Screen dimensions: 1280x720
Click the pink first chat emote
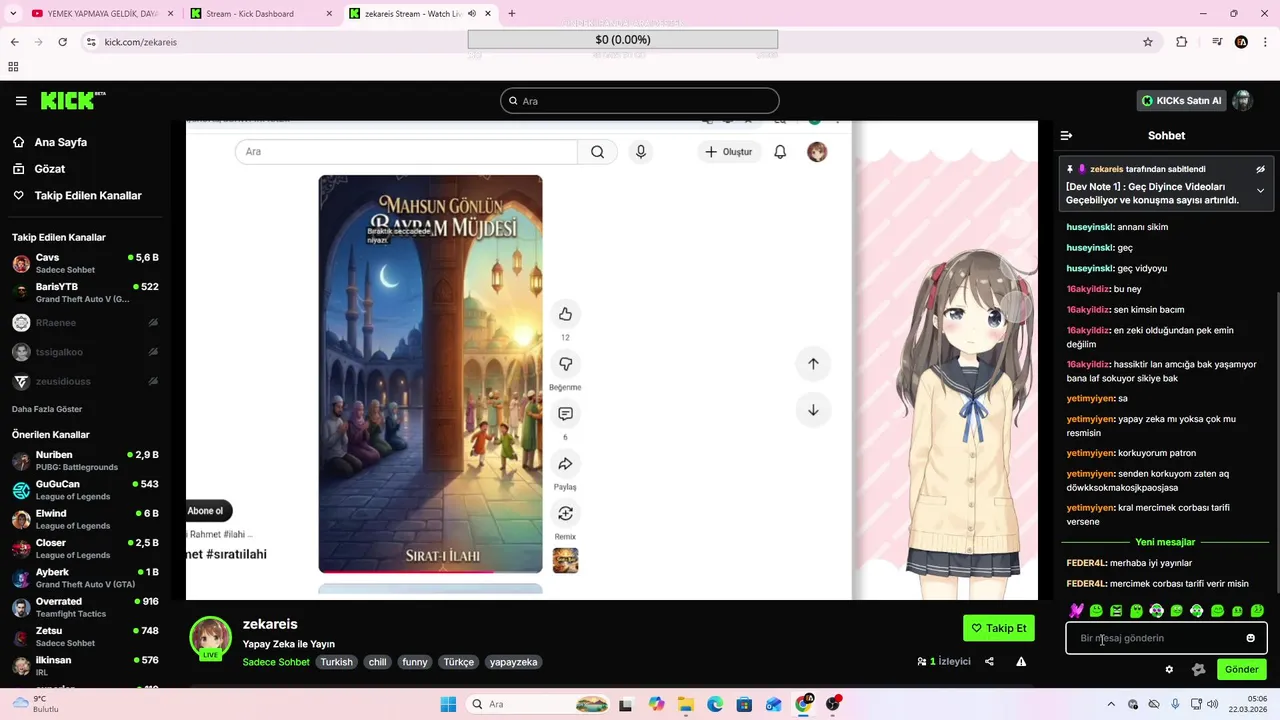click(x=1076, y=610)
